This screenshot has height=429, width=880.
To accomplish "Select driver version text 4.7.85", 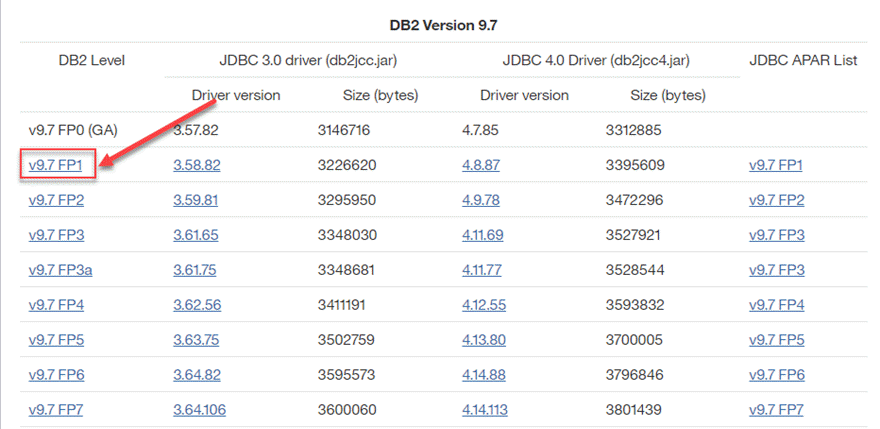I will point(480,131).
